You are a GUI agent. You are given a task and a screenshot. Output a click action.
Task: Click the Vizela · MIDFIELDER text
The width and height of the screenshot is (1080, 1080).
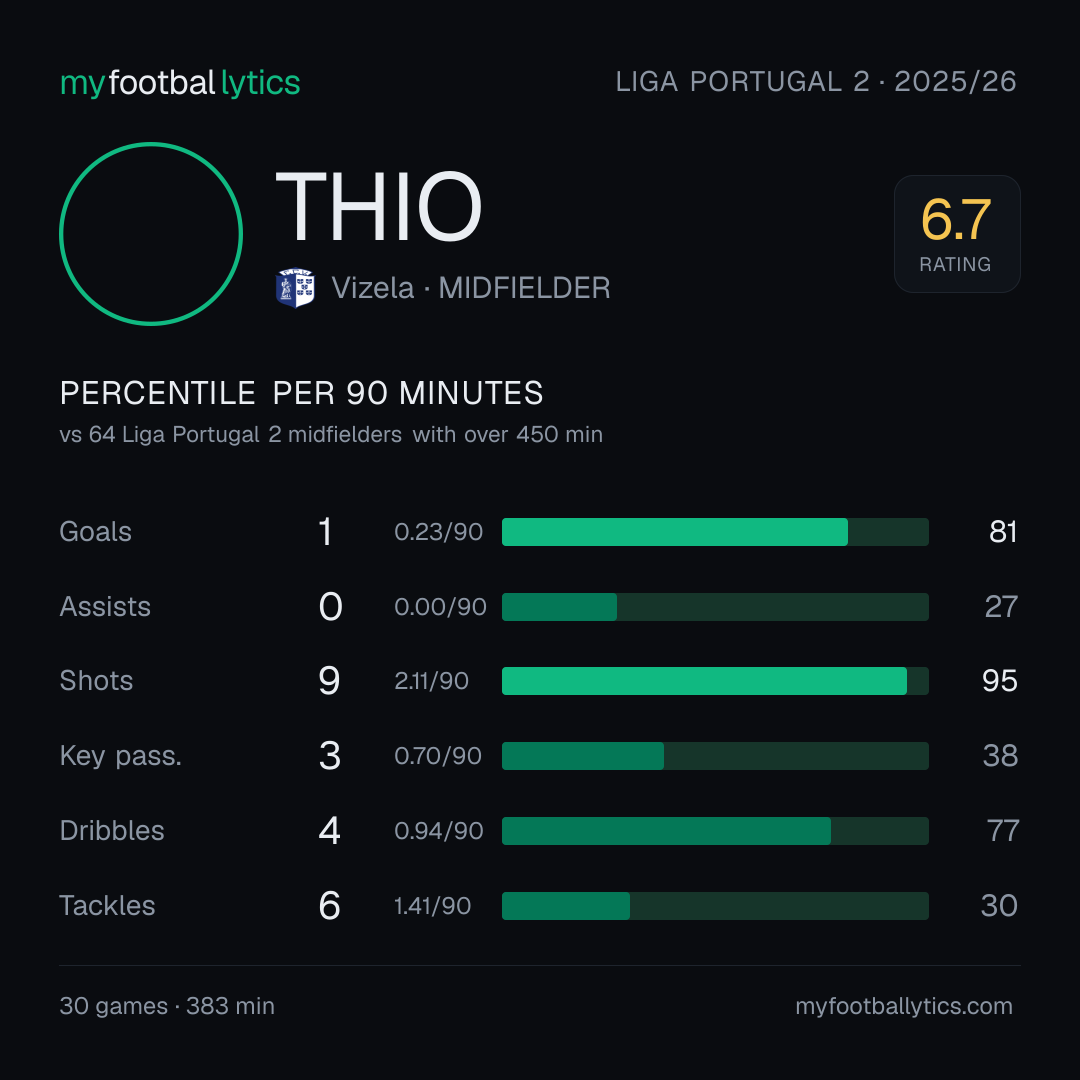471,288
